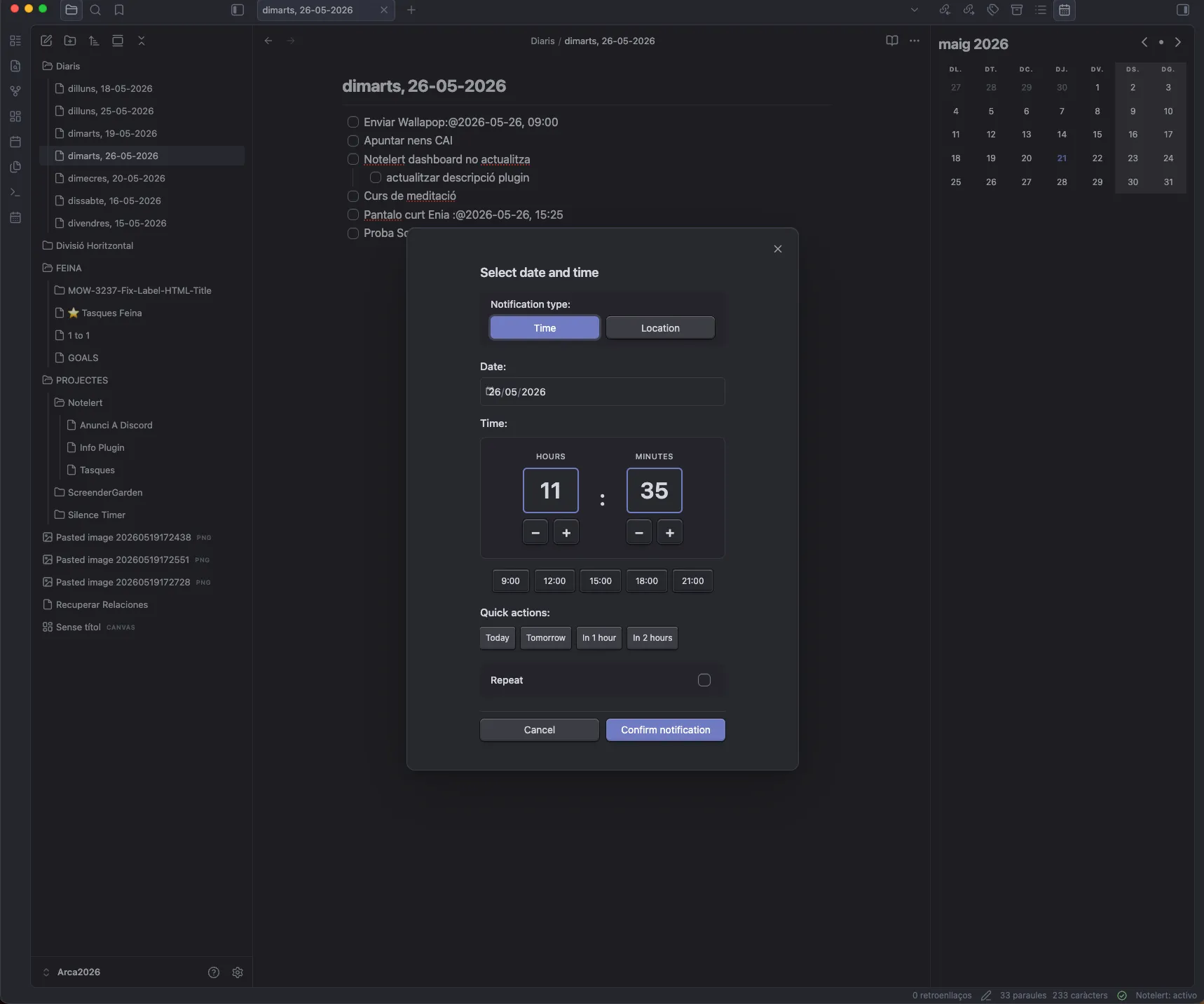Screen dimensions: 1204x1004
Task: Choose the In 1 hour quick action
Action: [x=599, y=638]
